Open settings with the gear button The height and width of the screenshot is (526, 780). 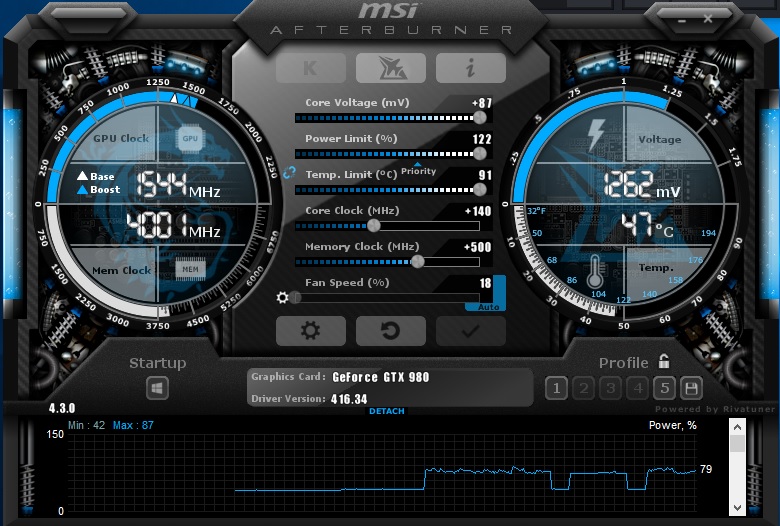pos(310,330)
